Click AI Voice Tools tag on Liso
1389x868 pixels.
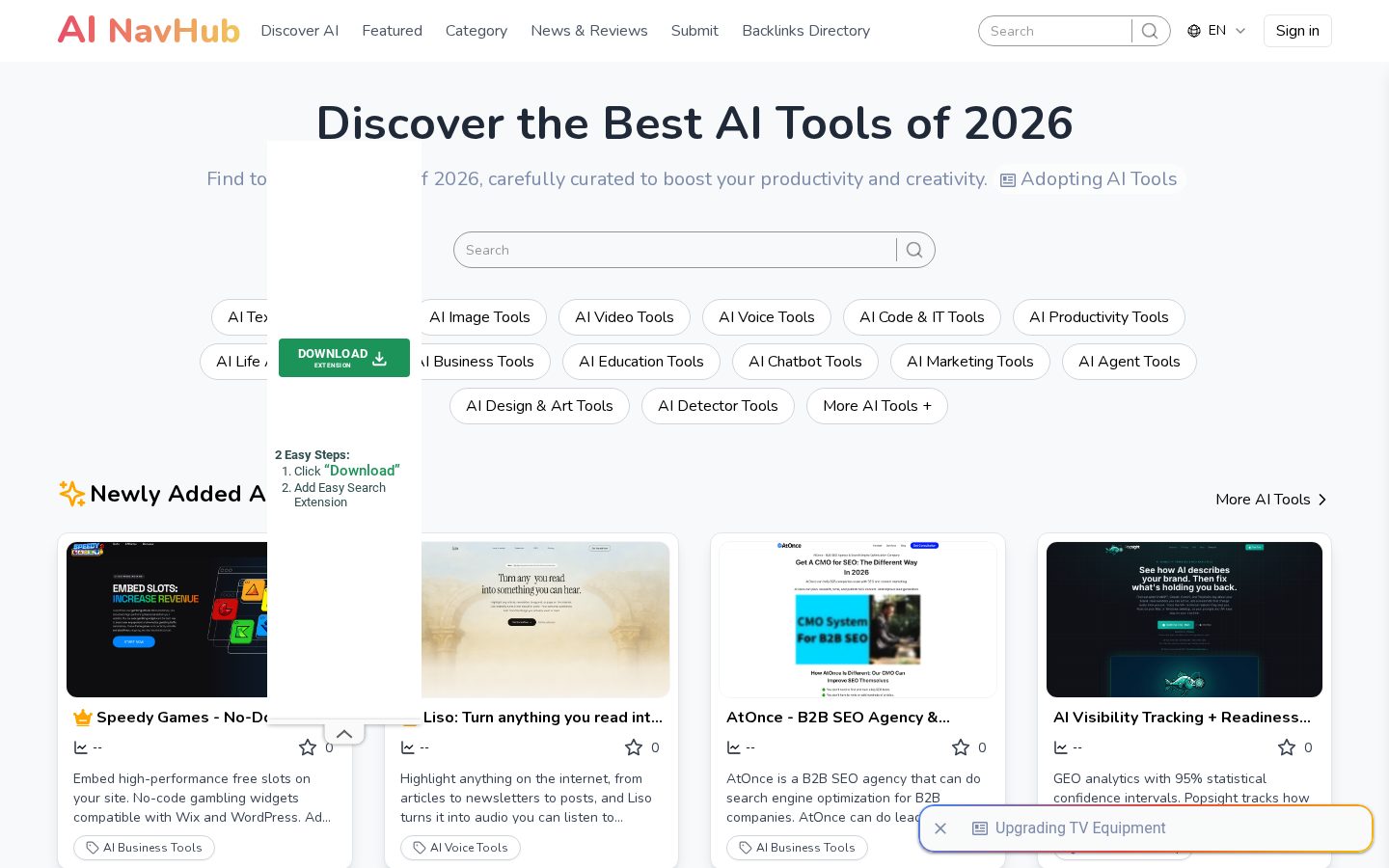pyautogui.click(x=460, y=848)
